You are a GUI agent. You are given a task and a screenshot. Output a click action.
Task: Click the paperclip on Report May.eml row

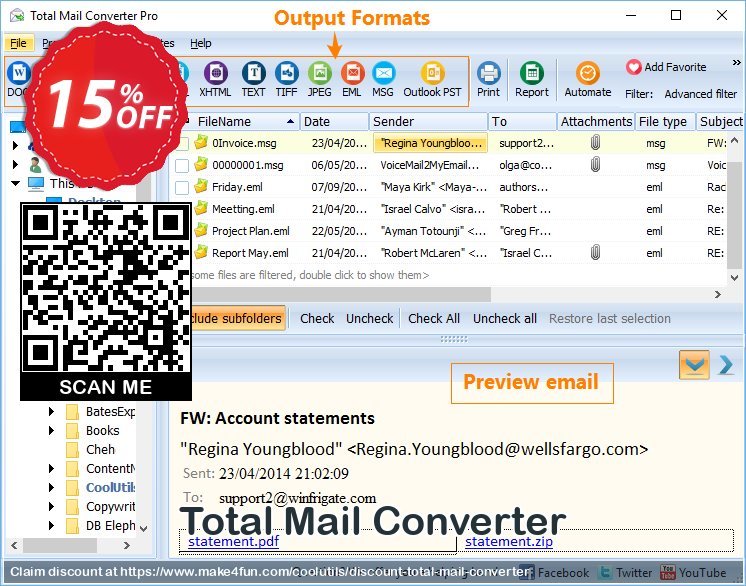point(595,253)
